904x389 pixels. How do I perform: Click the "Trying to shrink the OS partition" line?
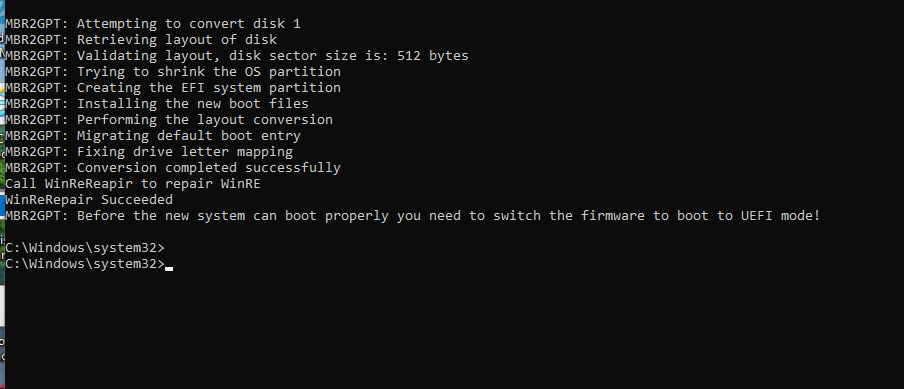tap(173, 72)
